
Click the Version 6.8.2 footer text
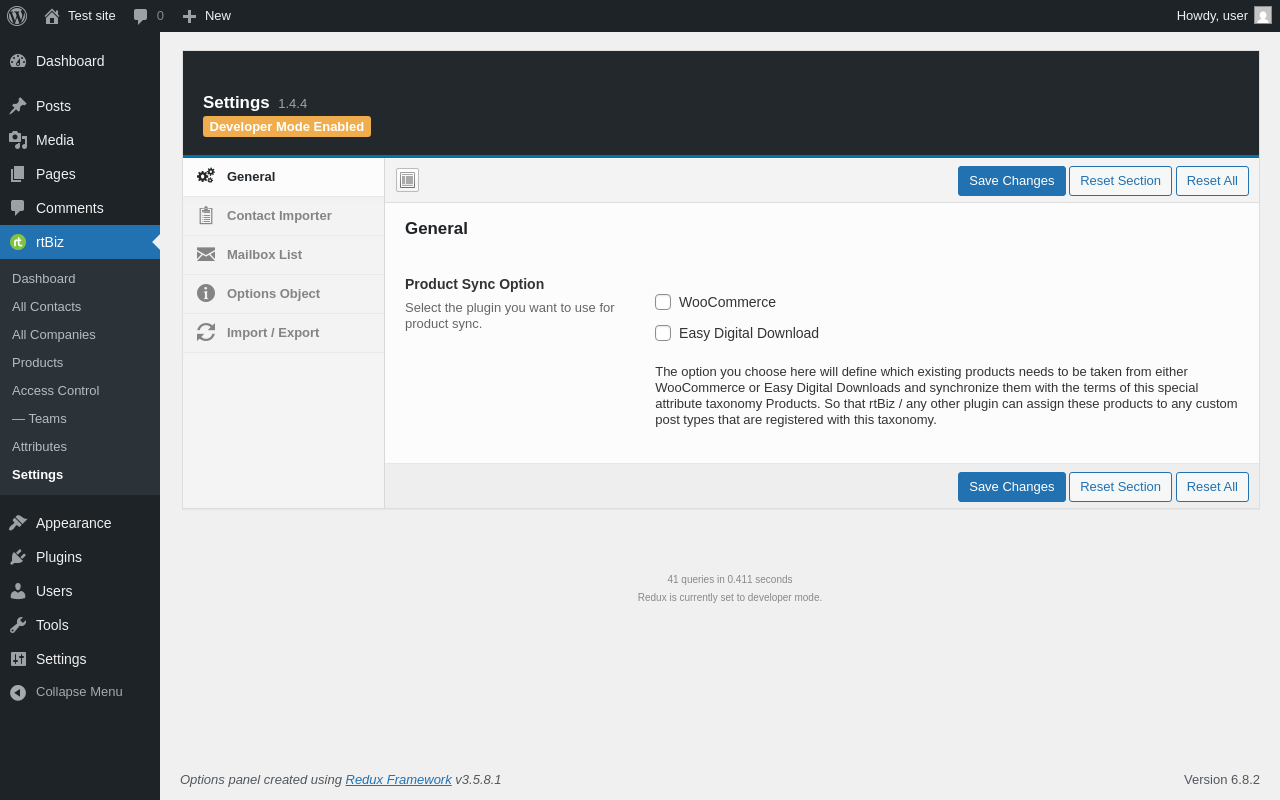click(1222, 779)
